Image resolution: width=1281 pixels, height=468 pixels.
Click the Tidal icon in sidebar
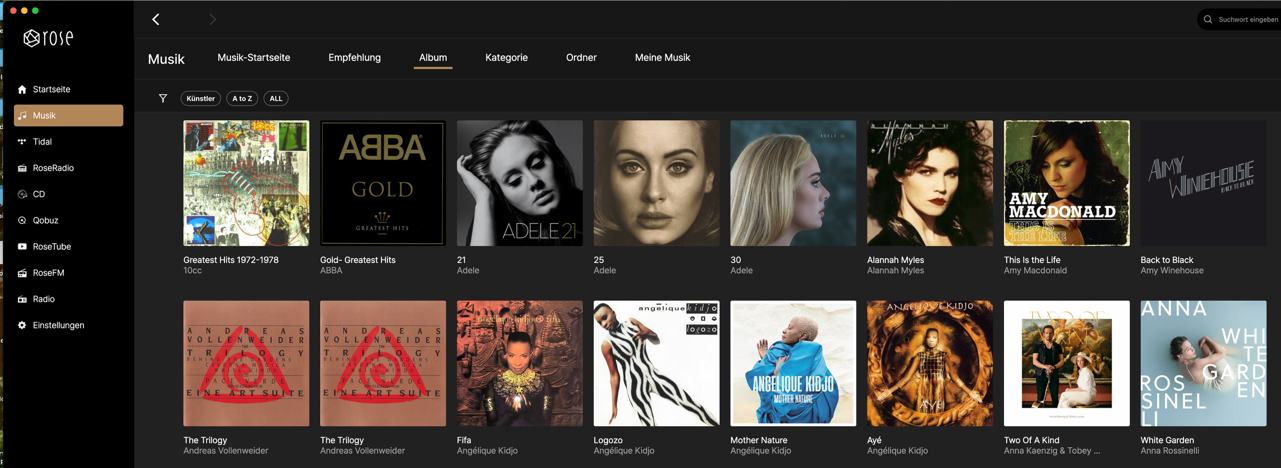pos(22,142)
